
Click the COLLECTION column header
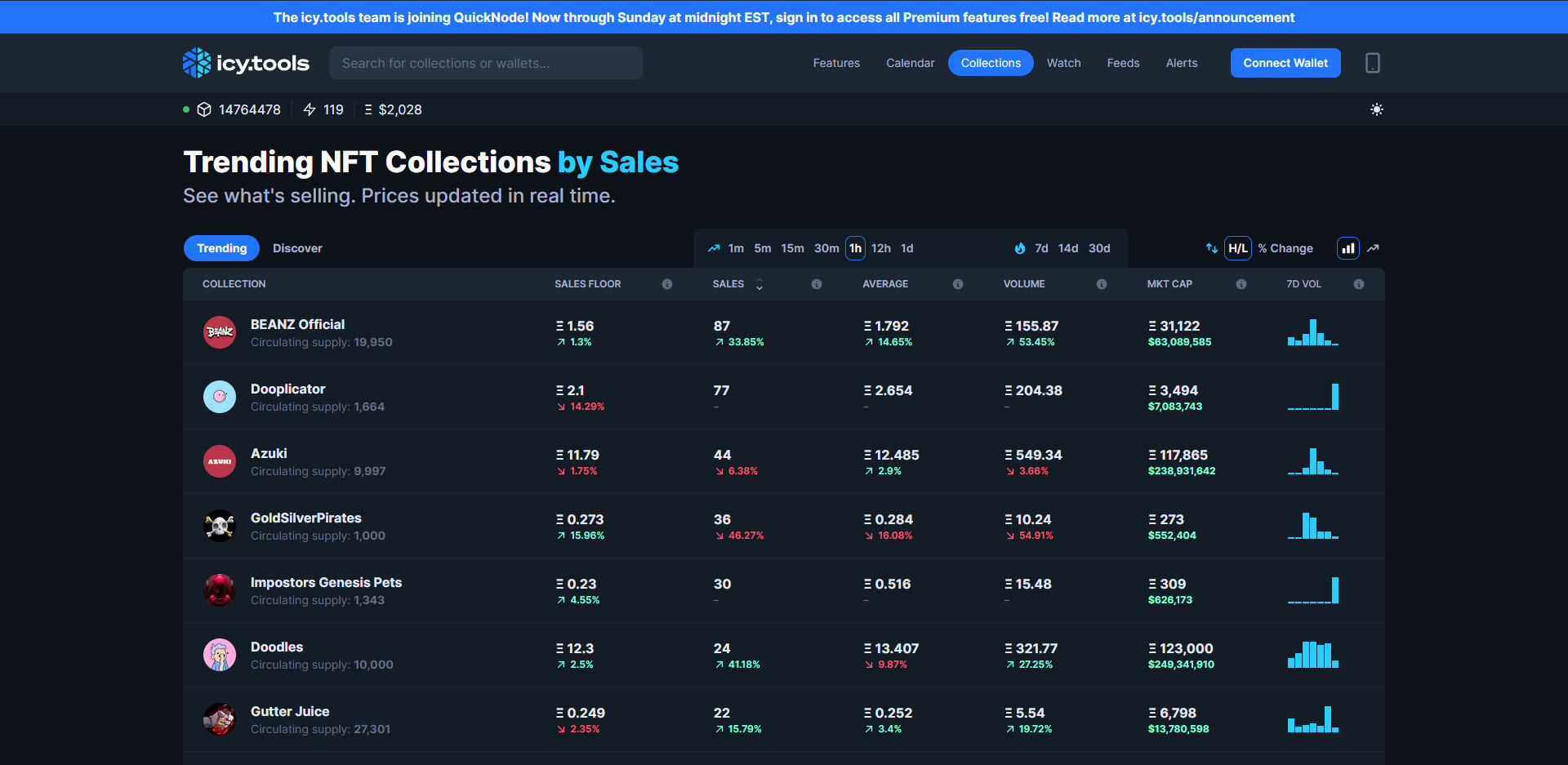pyautogui.click(x=234, y=284)
